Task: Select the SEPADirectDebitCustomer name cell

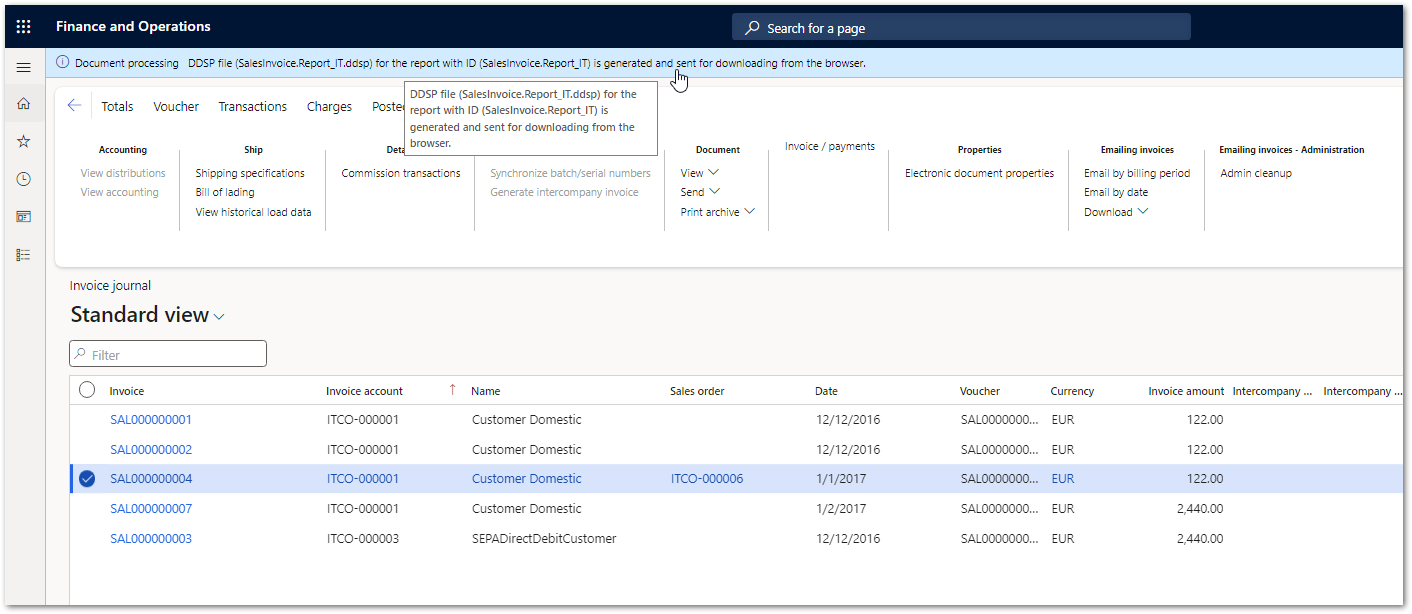Action: pos(544,539)
